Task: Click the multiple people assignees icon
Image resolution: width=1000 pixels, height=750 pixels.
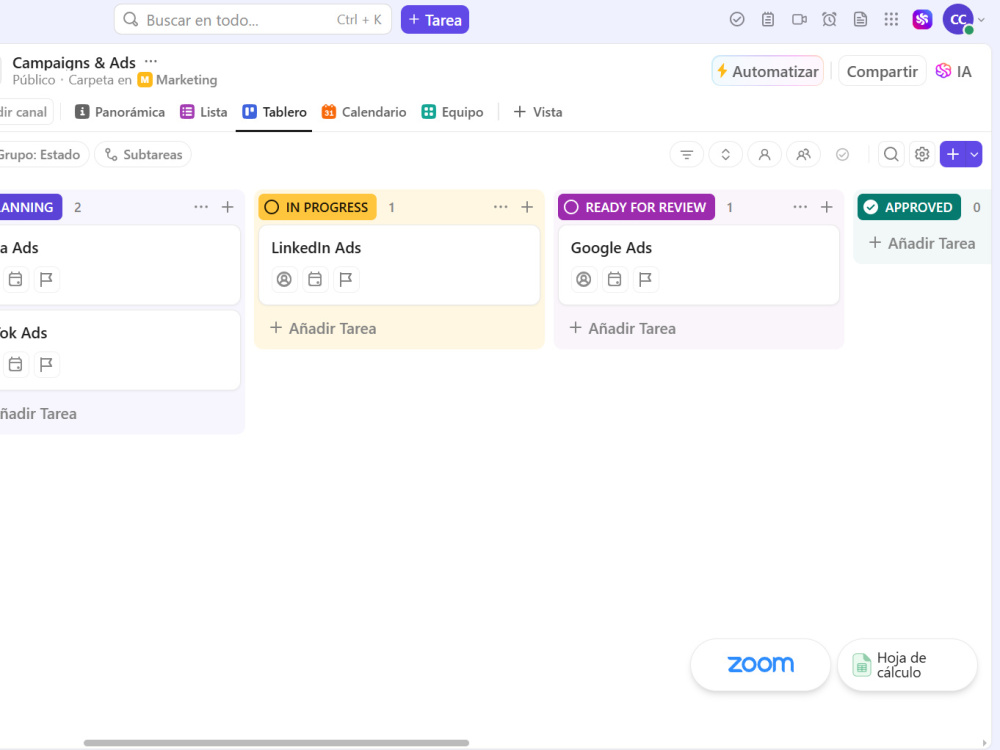Action: [x=804, y=154]
